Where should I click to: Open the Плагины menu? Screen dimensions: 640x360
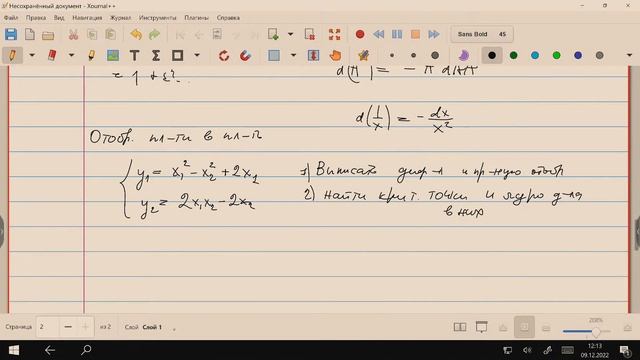click(196, 18)
